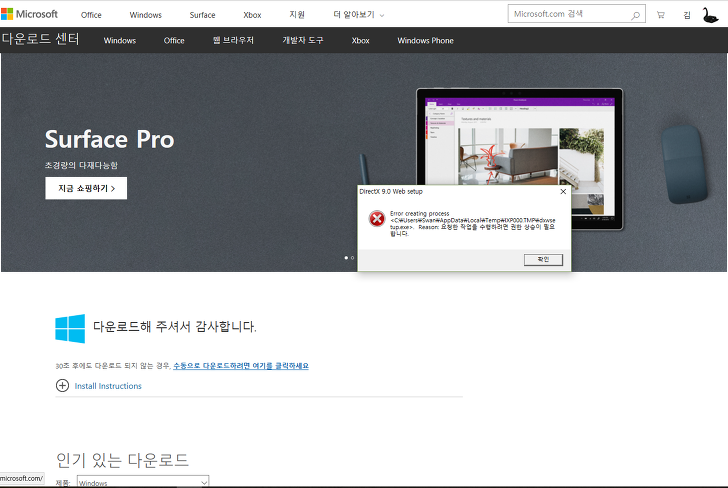Open the 제품 Windows dropdown
This screenshot has width=728, height=488.
tap(143, 482)
